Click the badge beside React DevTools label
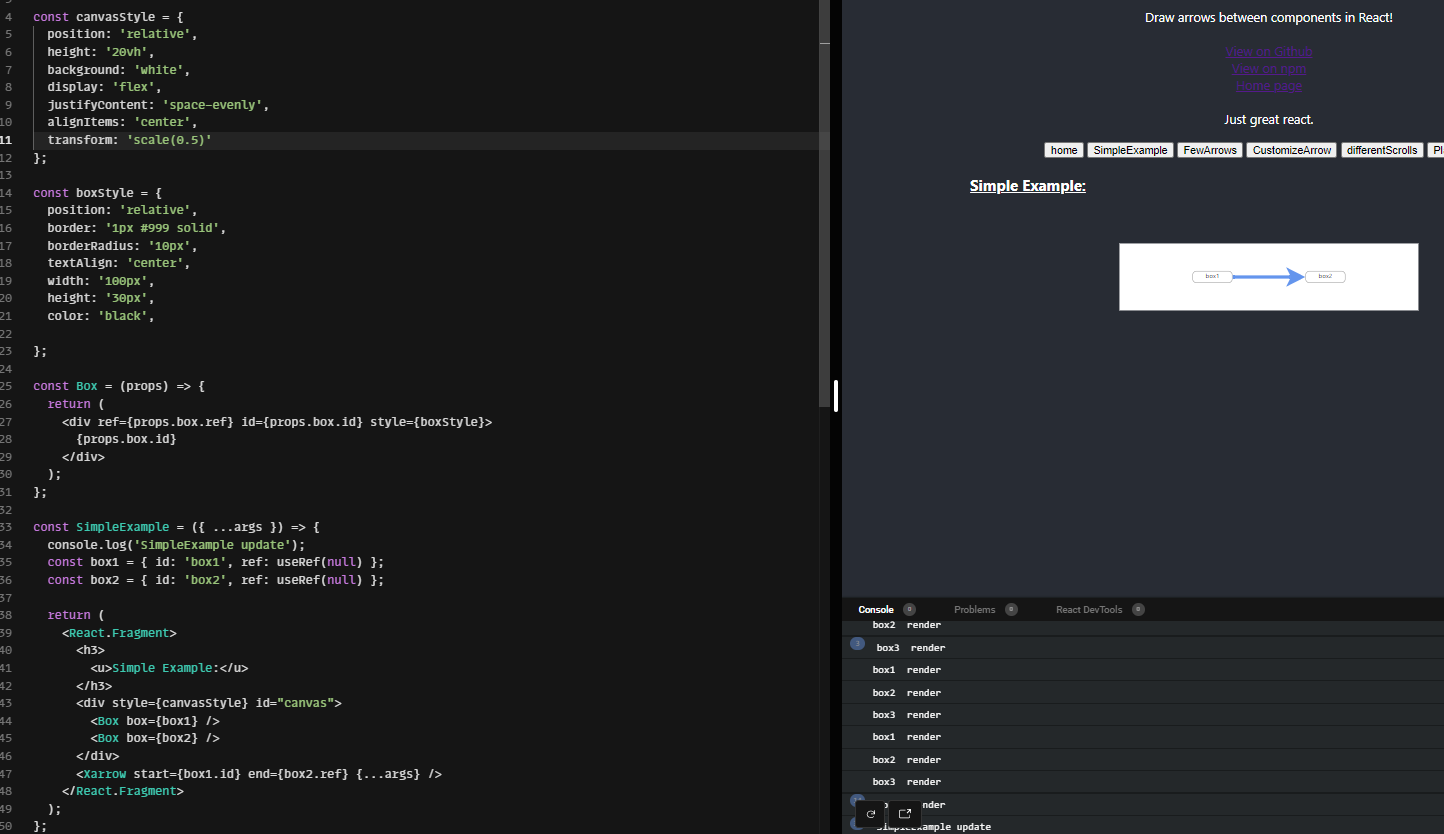This screenshot has height=834, width=1444. point(1139,609)
